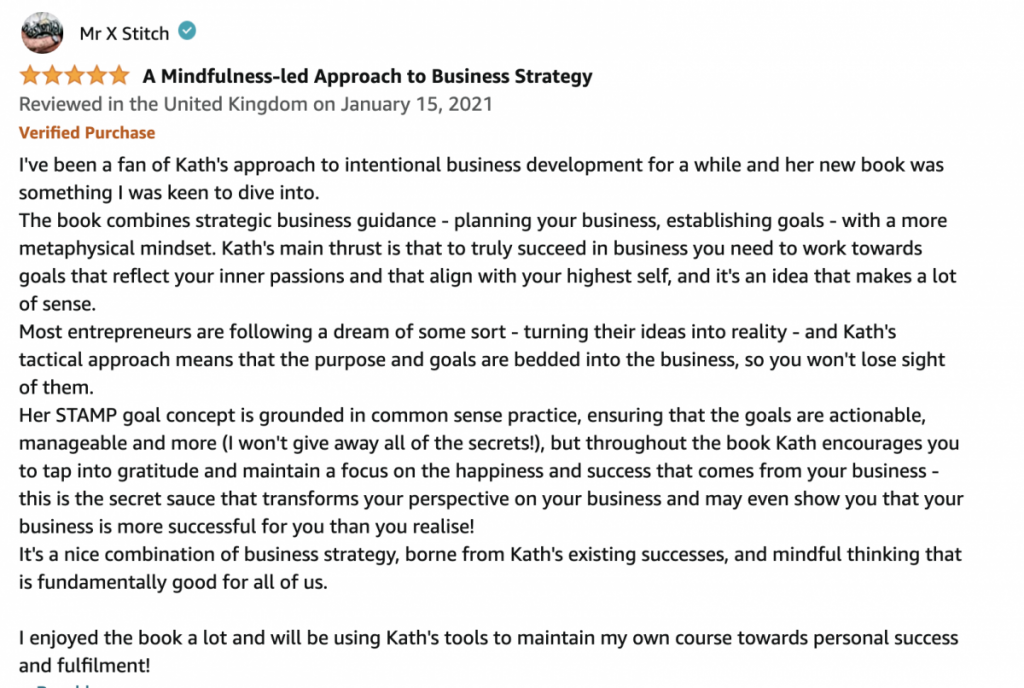
Task: Click the Mr X Stitch profile avatar
Action: coord(42,33)
